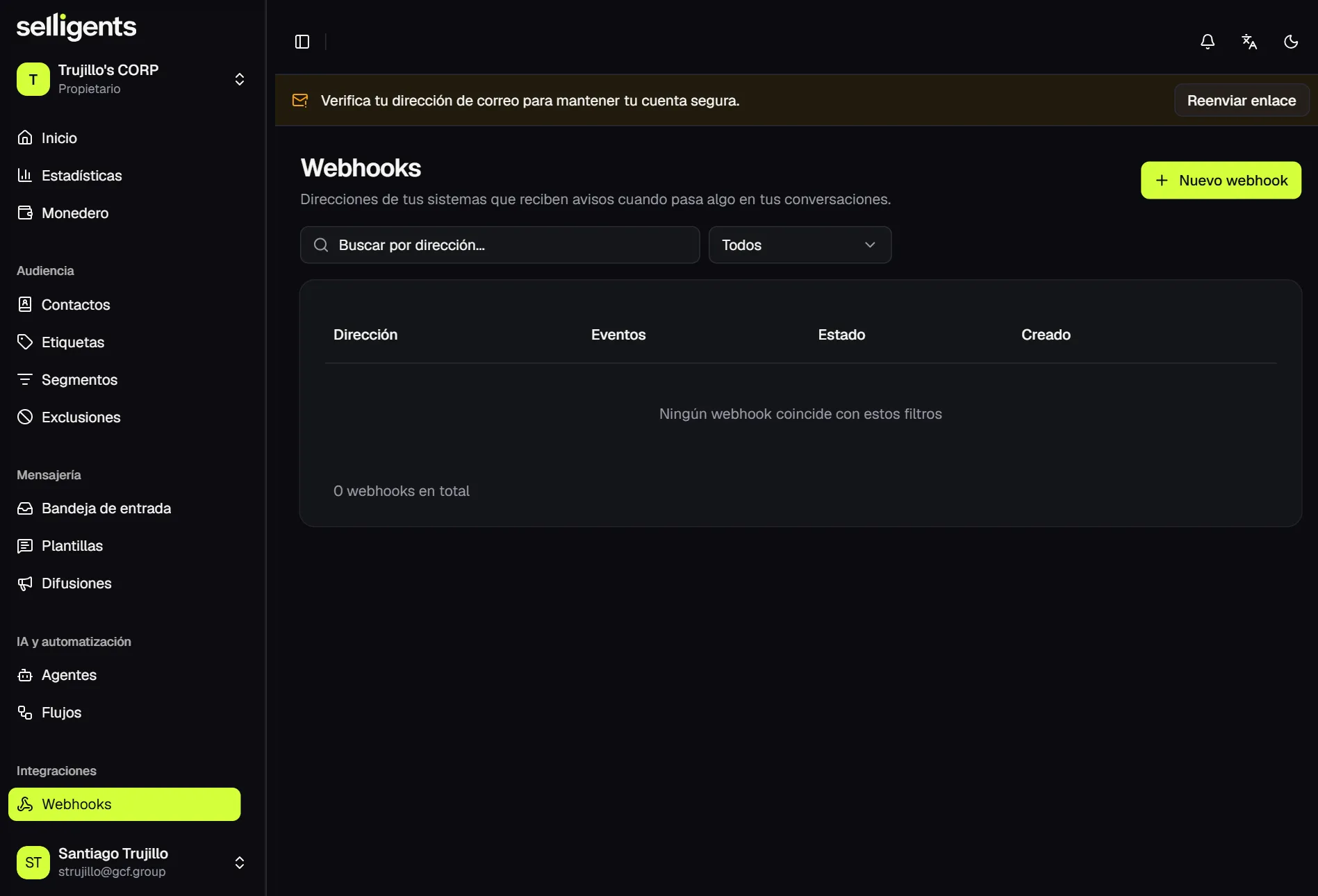Click the envelope icon in the verification banner
This screenshot has width=1318, height=896.
[x=300, y=101]
